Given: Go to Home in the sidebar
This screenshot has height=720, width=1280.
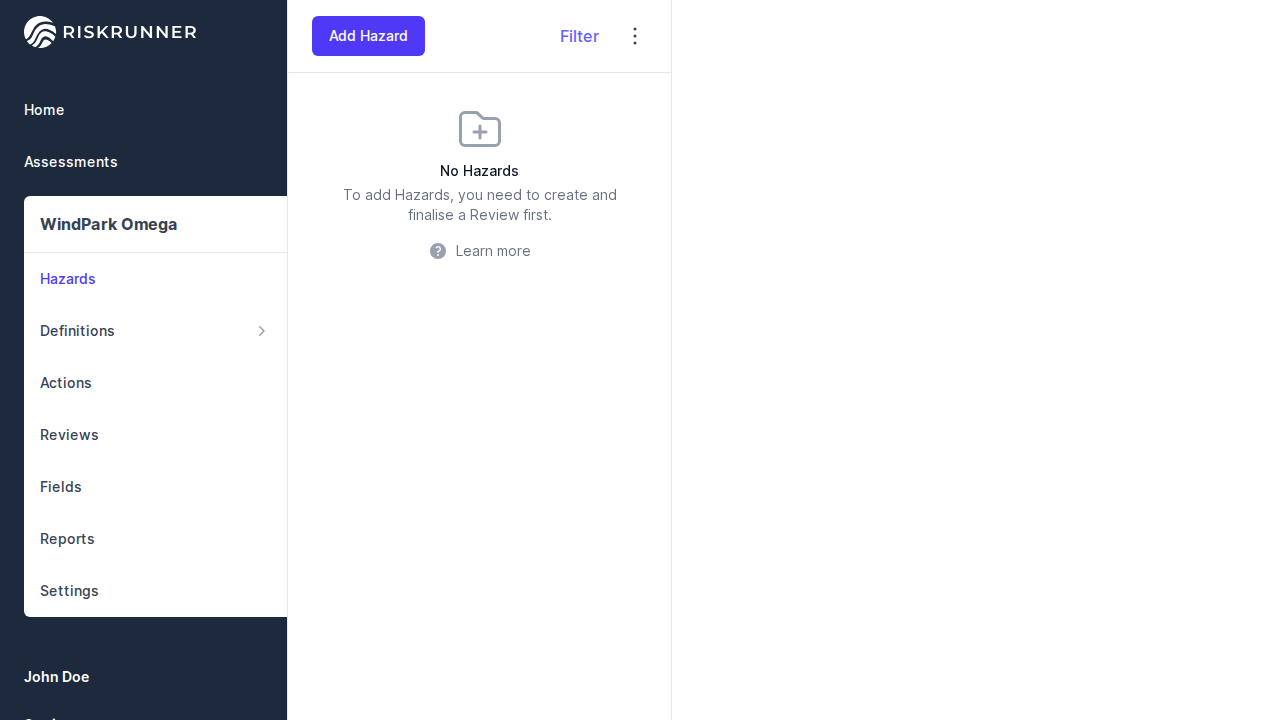Looking at the screenshot, I should pos(44,110).
